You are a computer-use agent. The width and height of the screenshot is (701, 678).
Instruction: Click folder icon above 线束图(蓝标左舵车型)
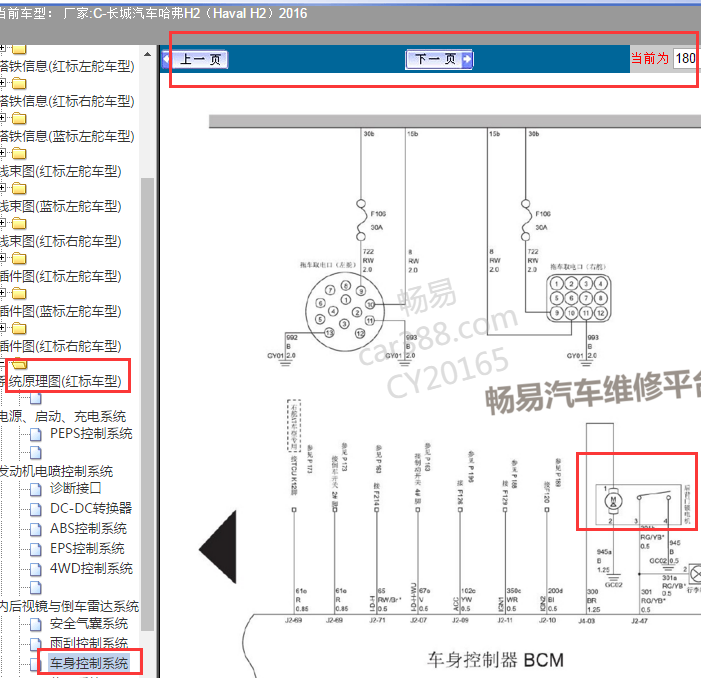[19, 188]
